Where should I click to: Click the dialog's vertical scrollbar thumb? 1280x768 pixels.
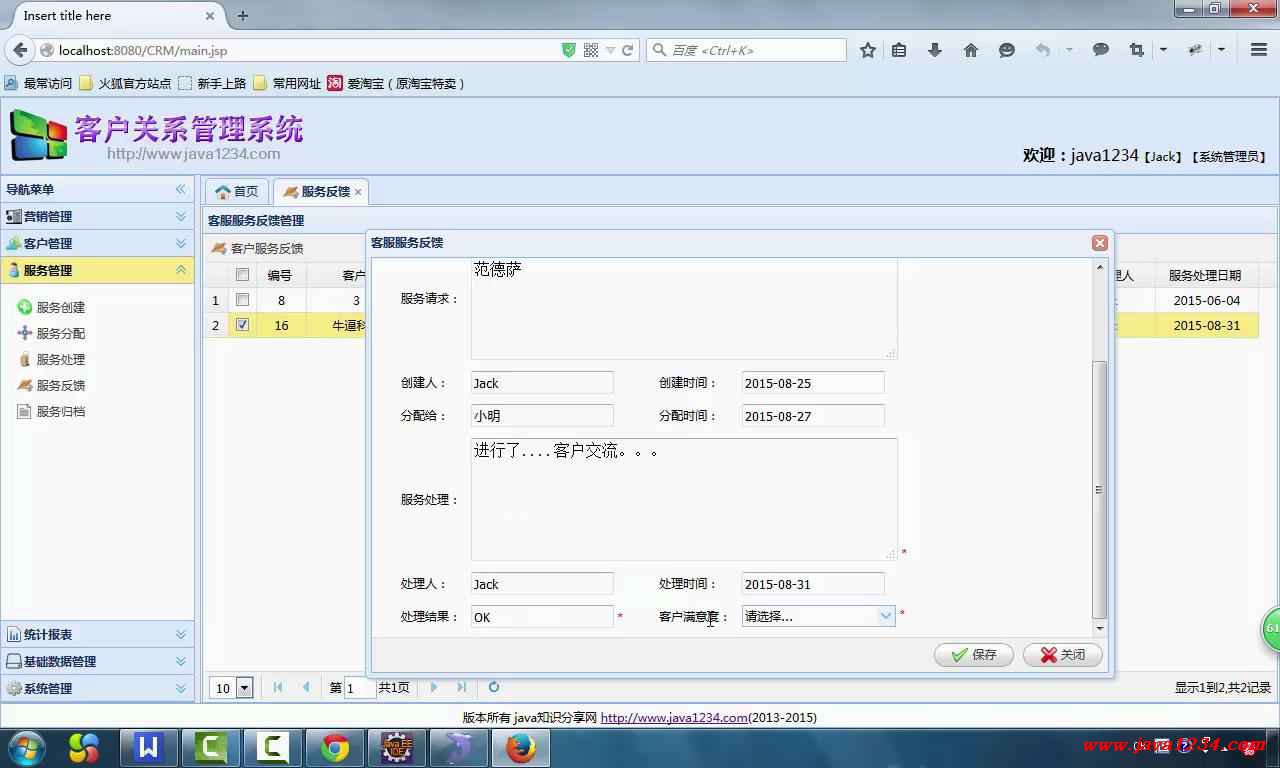point(1100,489)
